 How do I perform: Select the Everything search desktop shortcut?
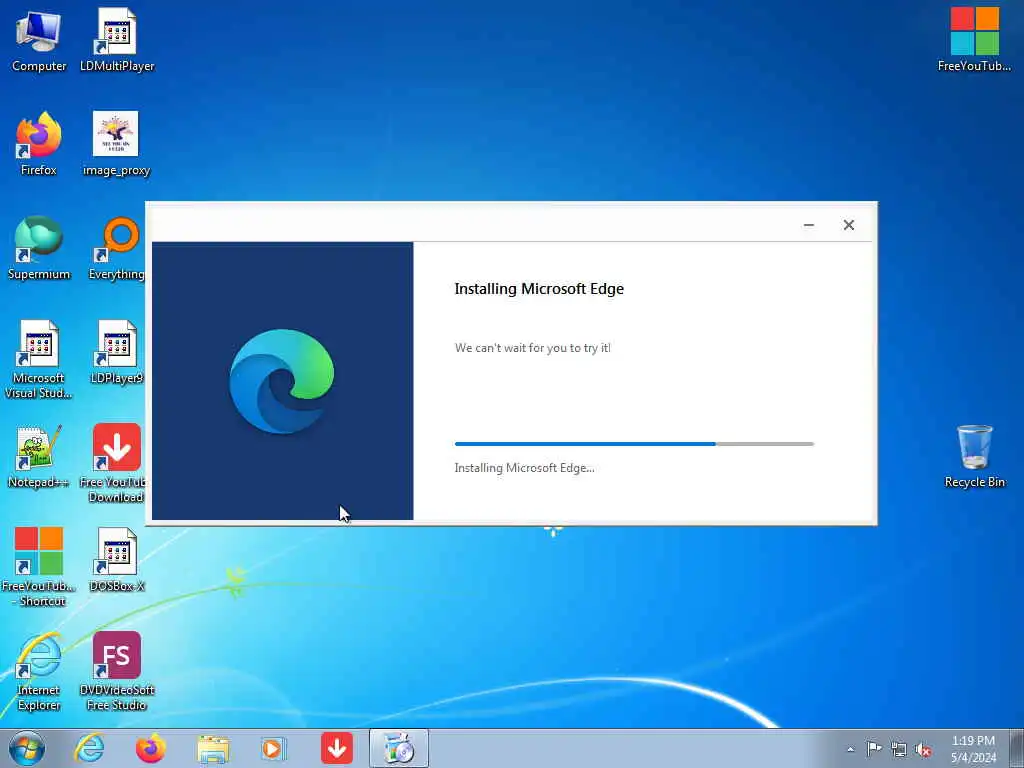coord(117,248)
